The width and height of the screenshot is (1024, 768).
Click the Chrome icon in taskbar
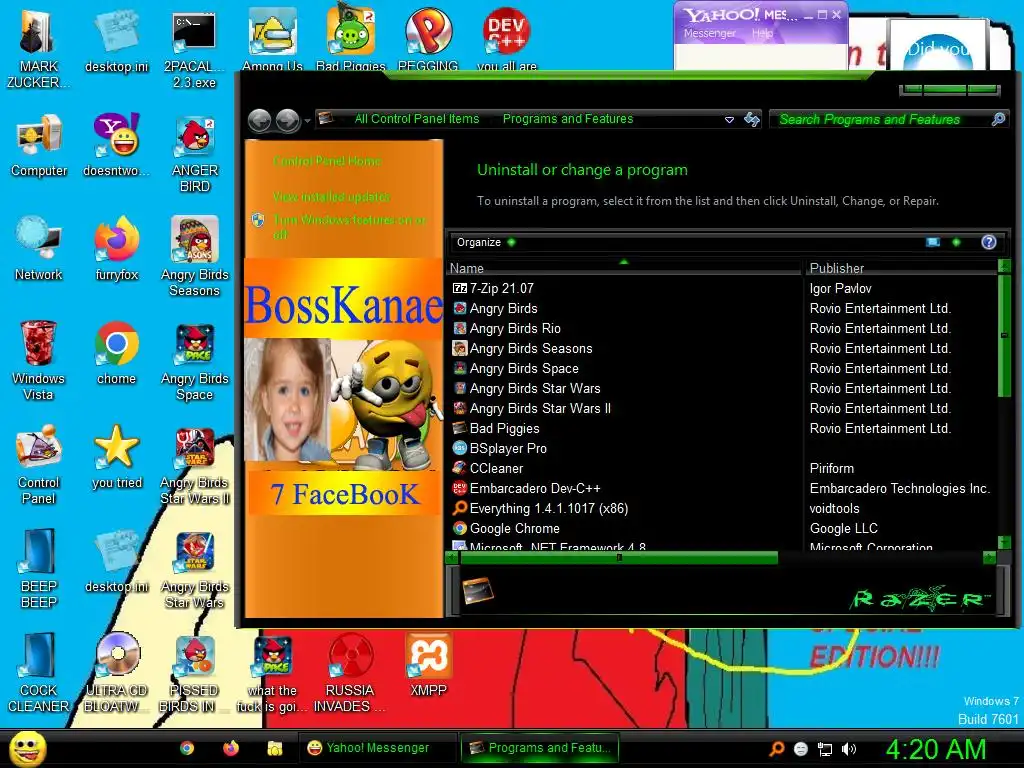(187, 748)
